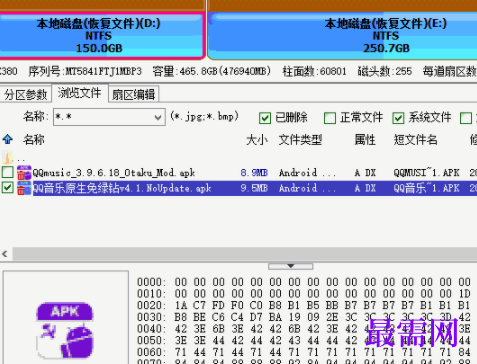Image resolution: width=477 pixels, height=364 pixels.
Task: Sort by the 文件类型 column header
Action: [300, 140]
